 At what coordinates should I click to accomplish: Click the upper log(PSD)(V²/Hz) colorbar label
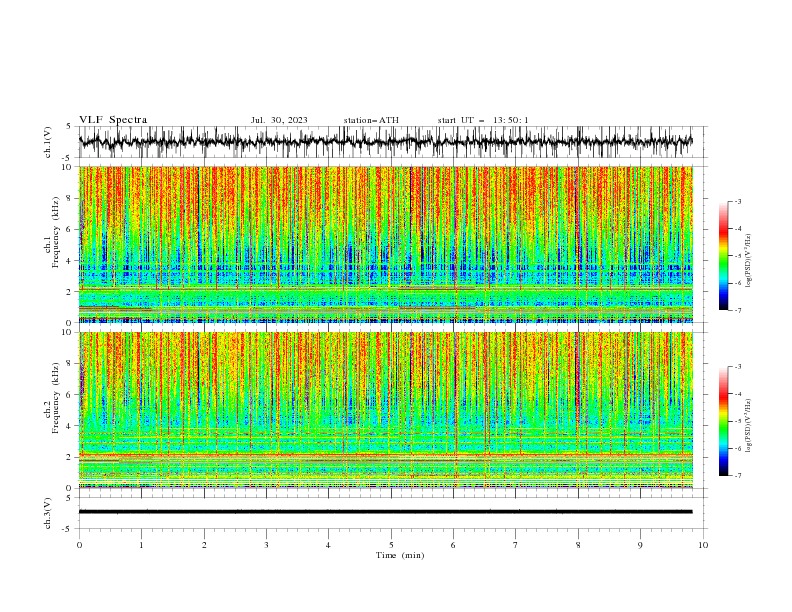[748, 261]
